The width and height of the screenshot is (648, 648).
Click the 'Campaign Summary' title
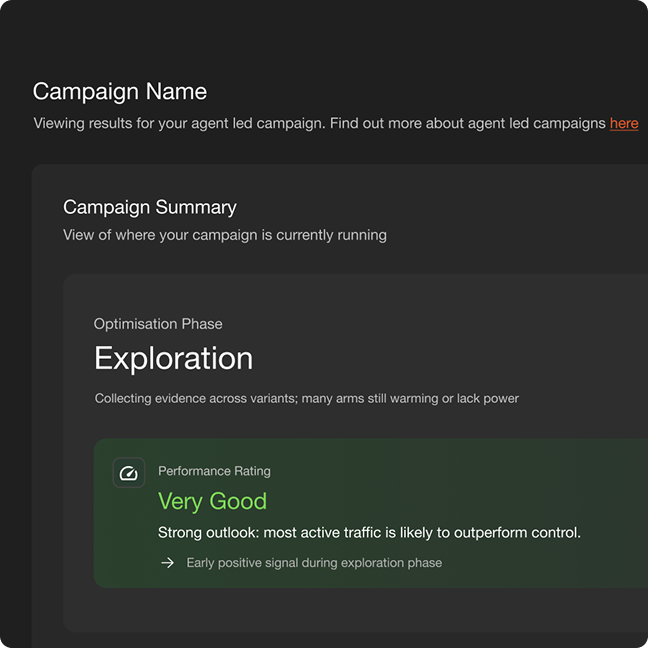[x=150, y=207]
